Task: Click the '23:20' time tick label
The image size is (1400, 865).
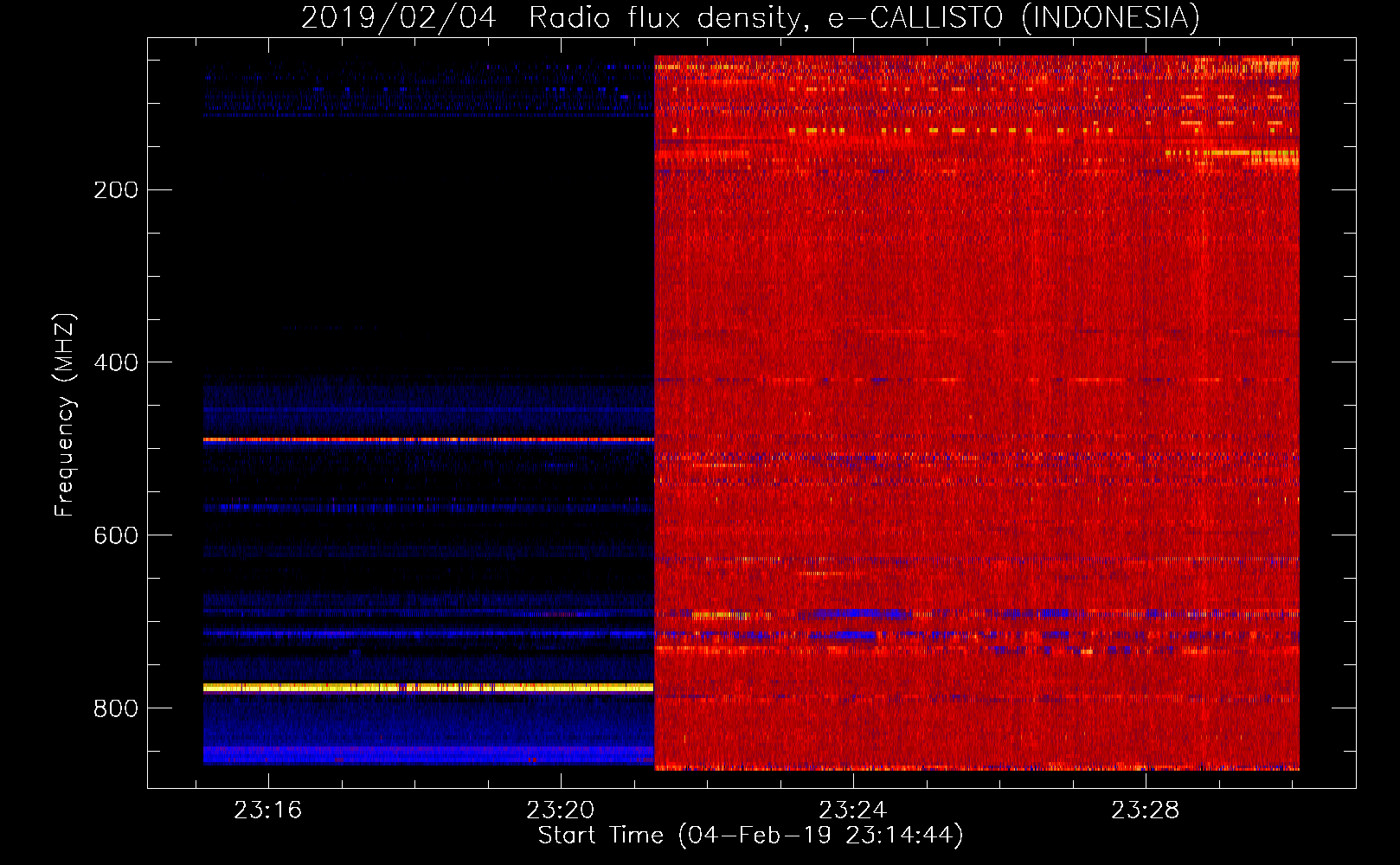Action: (561, 811)
